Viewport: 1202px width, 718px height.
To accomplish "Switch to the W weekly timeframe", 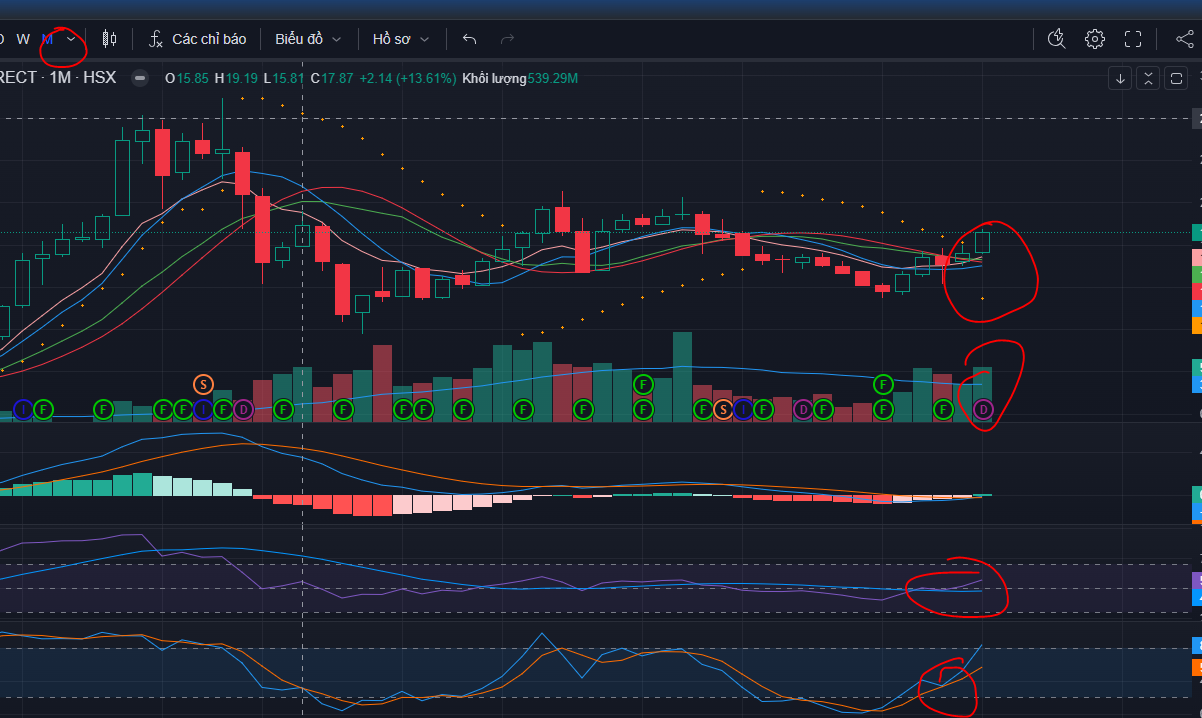I will click(23, 39).
